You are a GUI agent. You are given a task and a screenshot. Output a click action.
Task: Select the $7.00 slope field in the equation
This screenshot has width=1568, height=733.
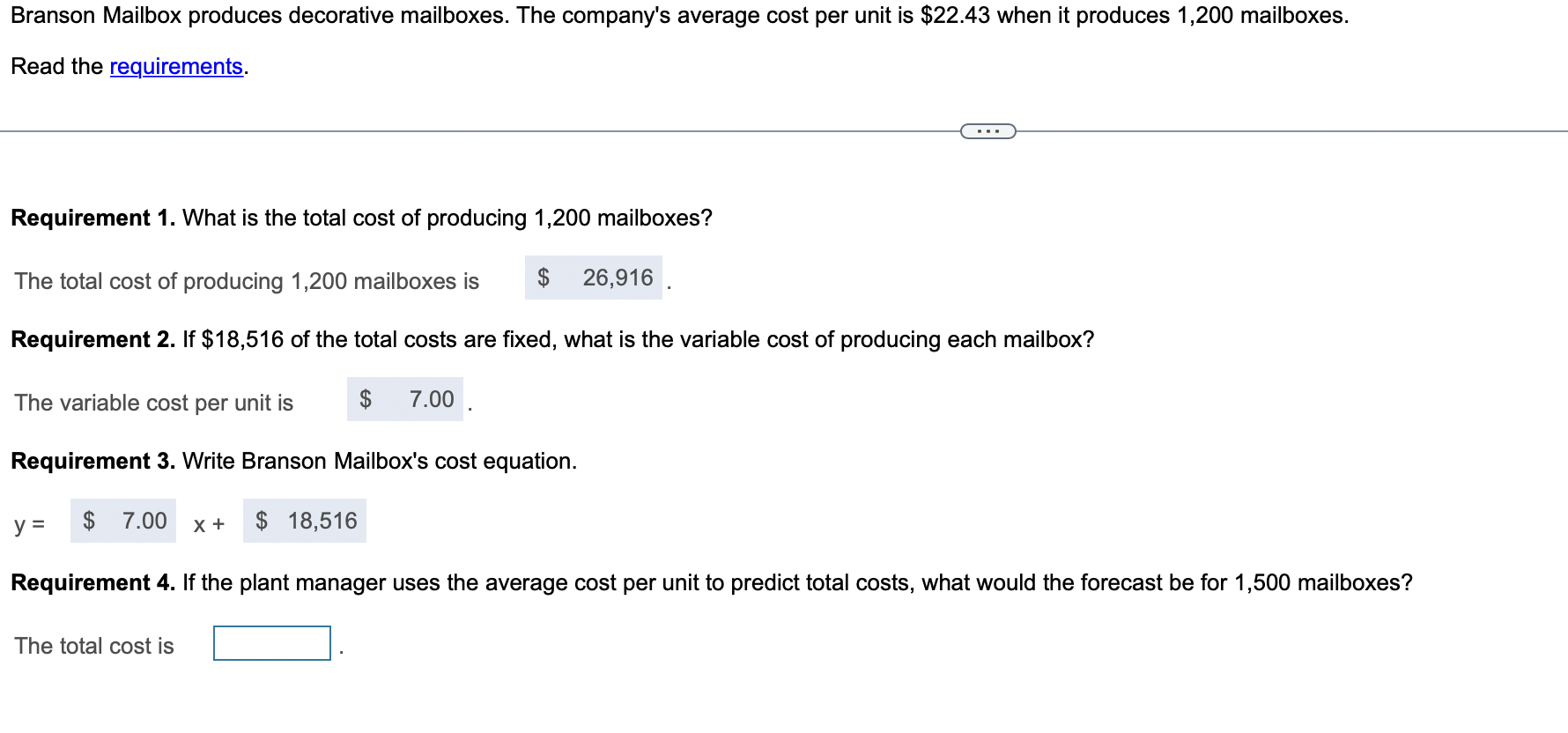(x=123, y=521)
